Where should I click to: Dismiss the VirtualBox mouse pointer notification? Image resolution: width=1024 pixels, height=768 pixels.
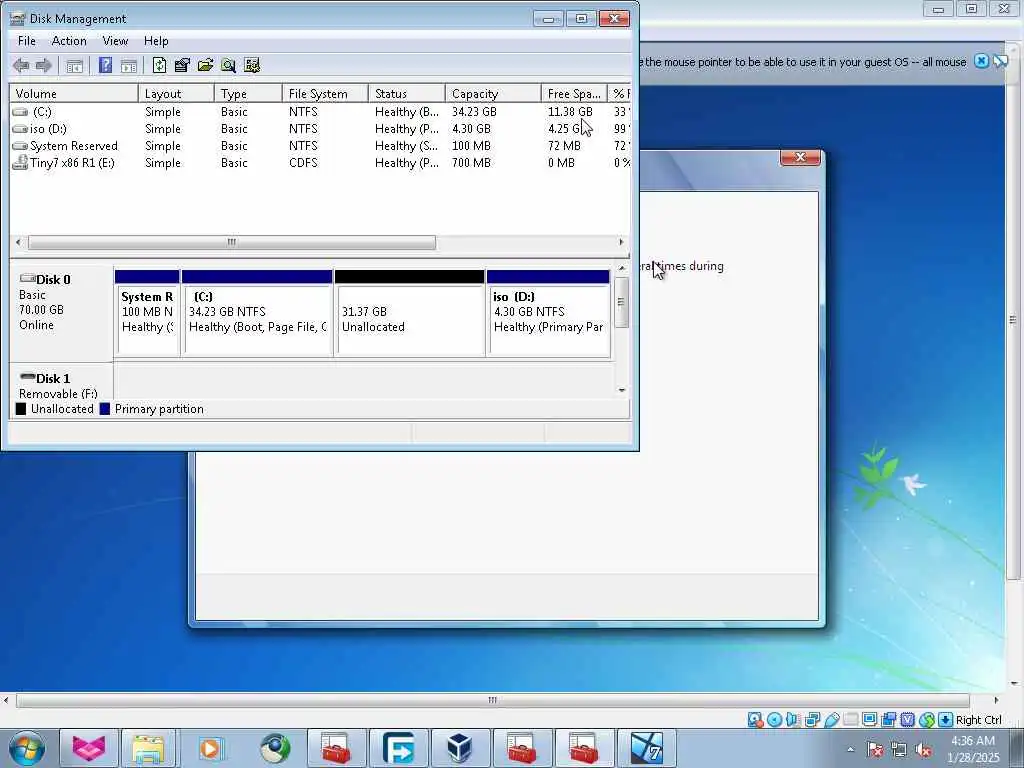[x=981, y=61]
